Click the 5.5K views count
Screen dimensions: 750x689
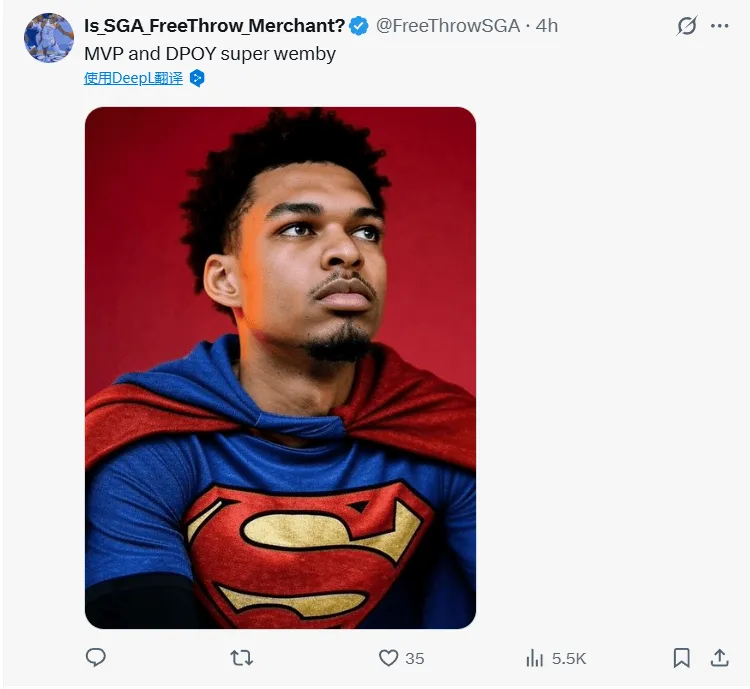(x=568, y=658)
